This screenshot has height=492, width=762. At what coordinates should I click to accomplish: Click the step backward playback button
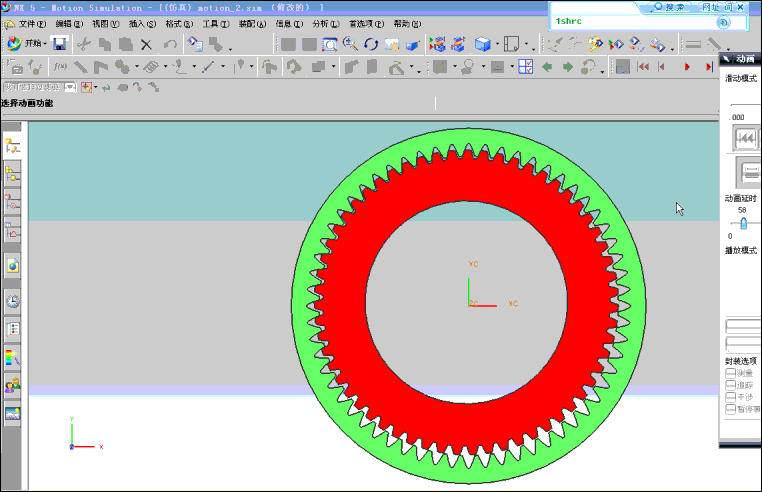pos(662,67)
